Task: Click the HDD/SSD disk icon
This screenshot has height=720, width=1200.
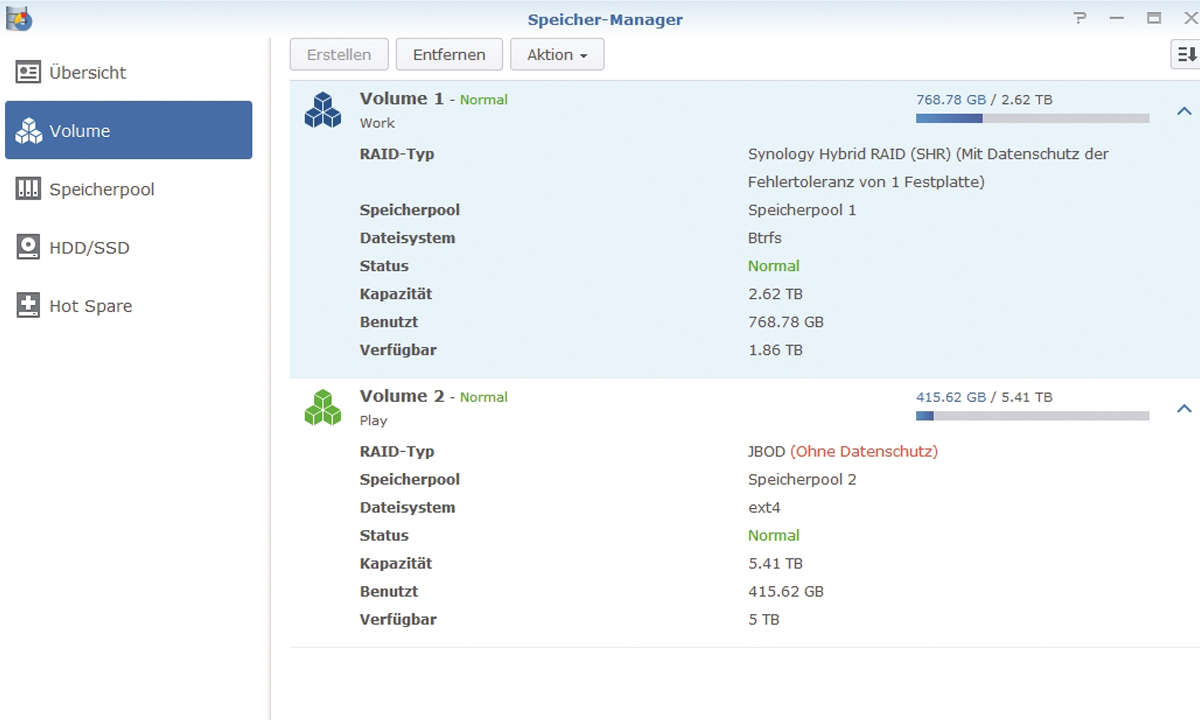Action: point(28,247)
